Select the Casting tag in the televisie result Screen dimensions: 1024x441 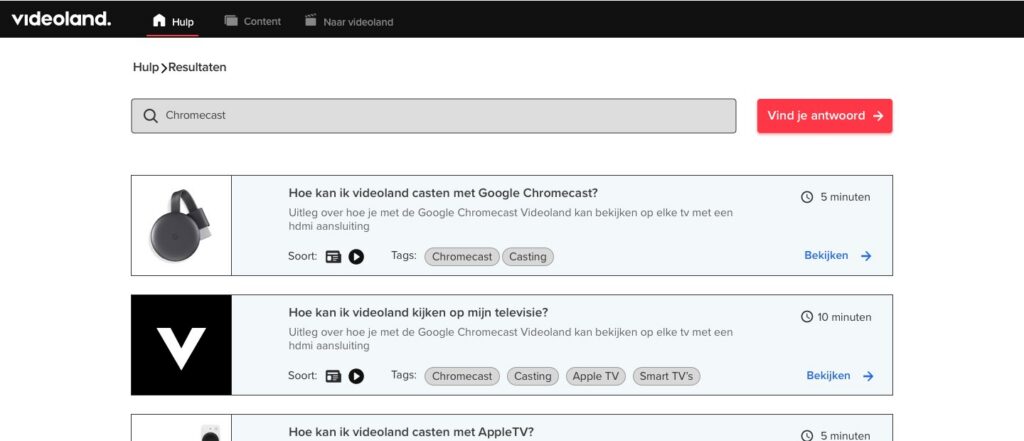tap(533, 376)
